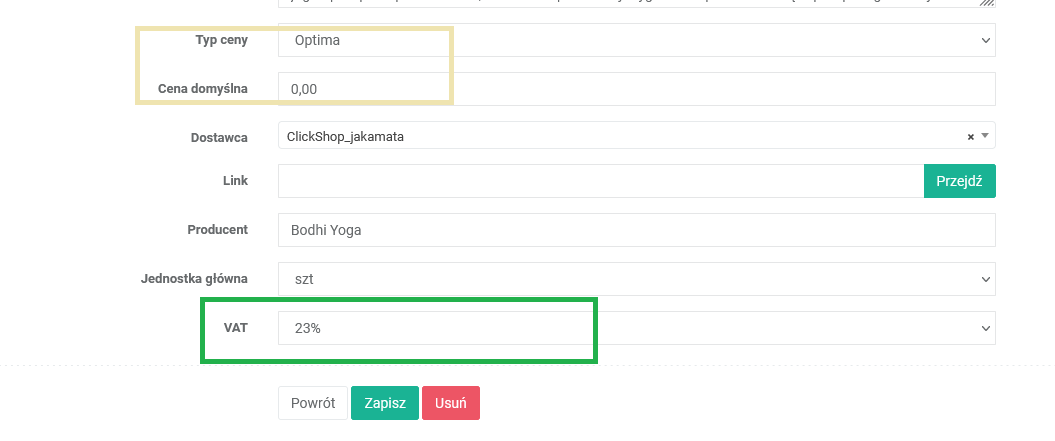Click the VAT label
This screenshot has width=1055, height=441.
[235, 327]
